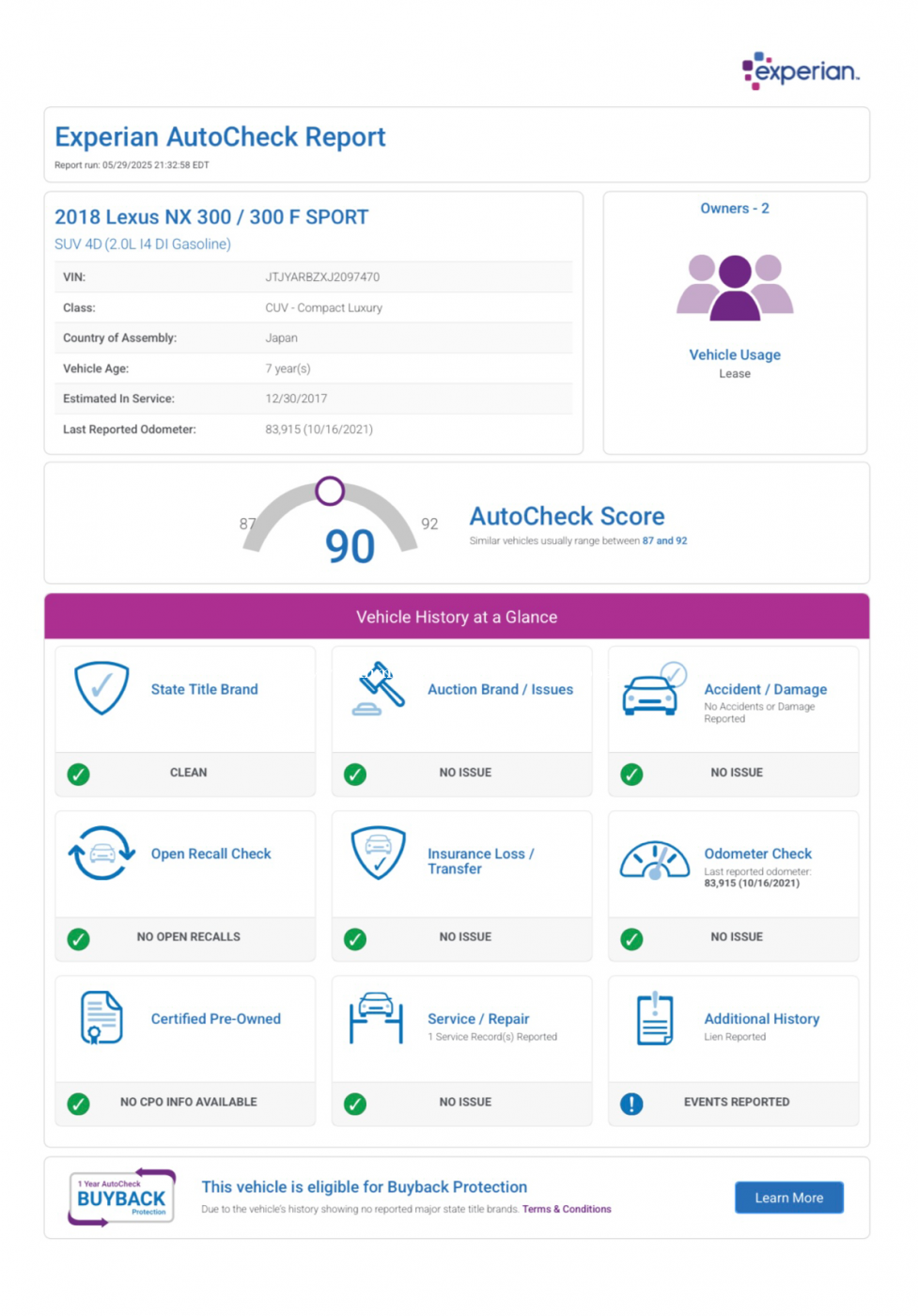The height and width of the screenshot is (1316, 918).
Task: Open the Odometer Check link
Action: click(758, 854)
